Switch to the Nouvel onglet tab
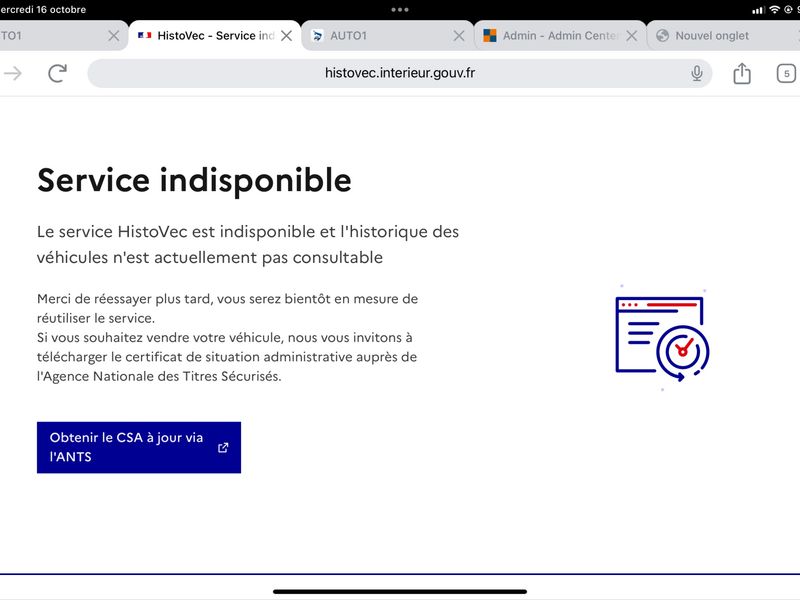Screen dimensions: 800x600 point(723,36)
